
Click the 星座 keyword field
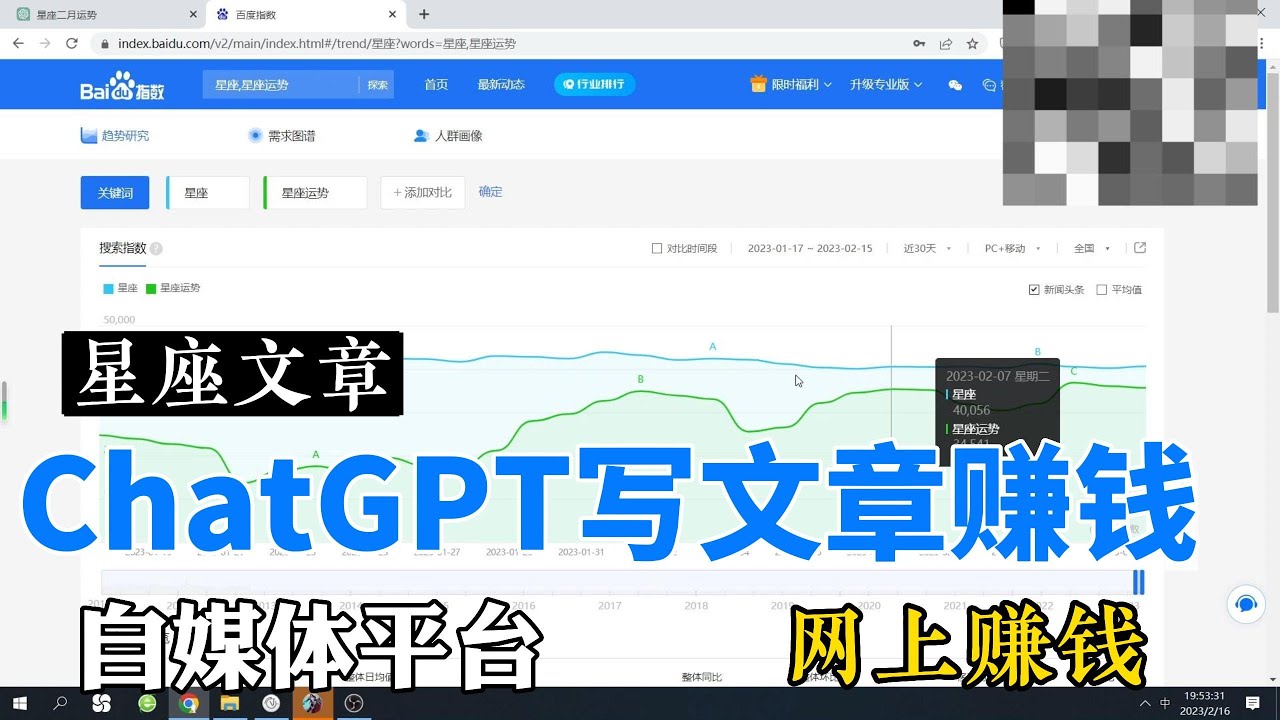[x=208, y=193]
